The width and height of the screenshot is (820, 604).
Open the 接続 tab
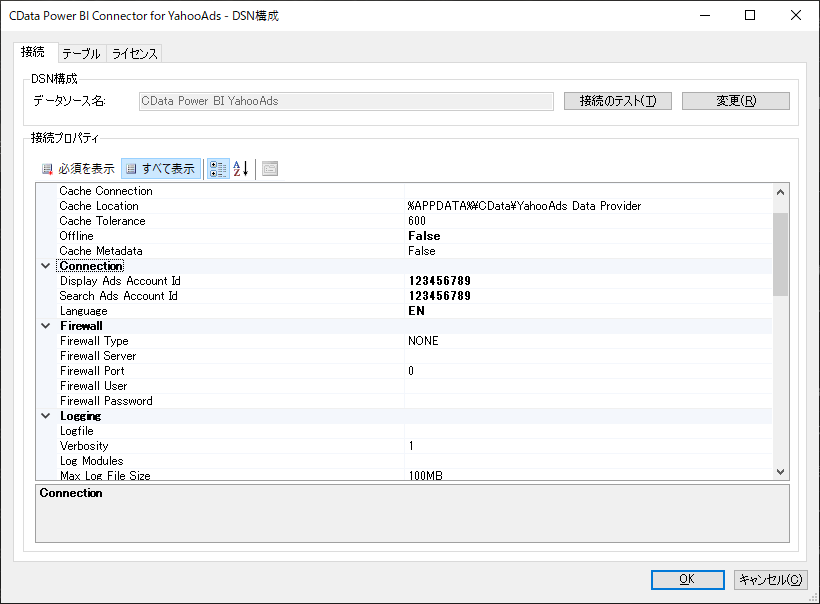pyautogui.click(x=33, y=52)
